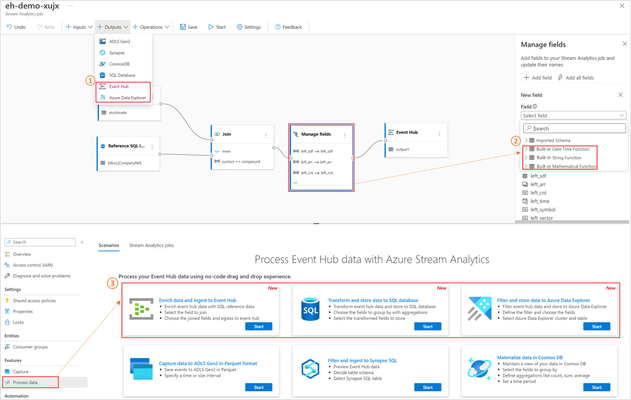Screen dimensions: 631x400
Task: Expand the Built-in String Function group
Action: (526, 158)
